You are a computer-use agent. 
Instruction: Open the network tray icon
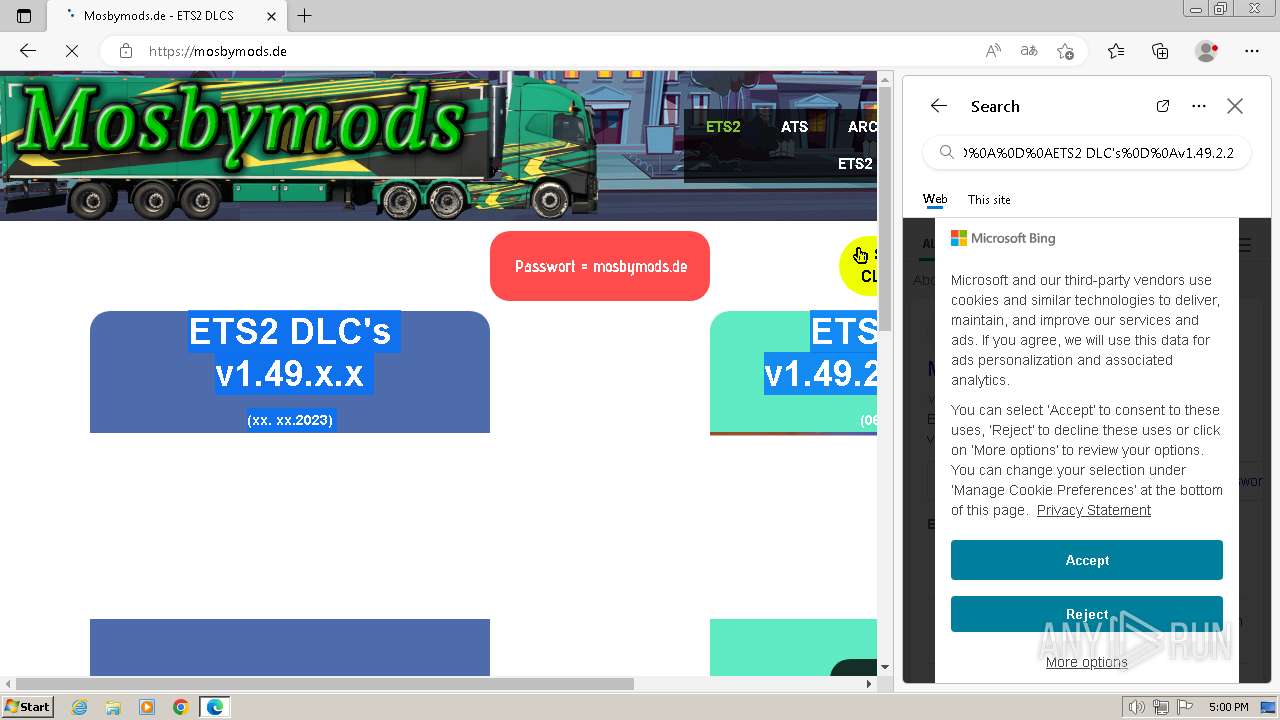(x=1162, y=707)
